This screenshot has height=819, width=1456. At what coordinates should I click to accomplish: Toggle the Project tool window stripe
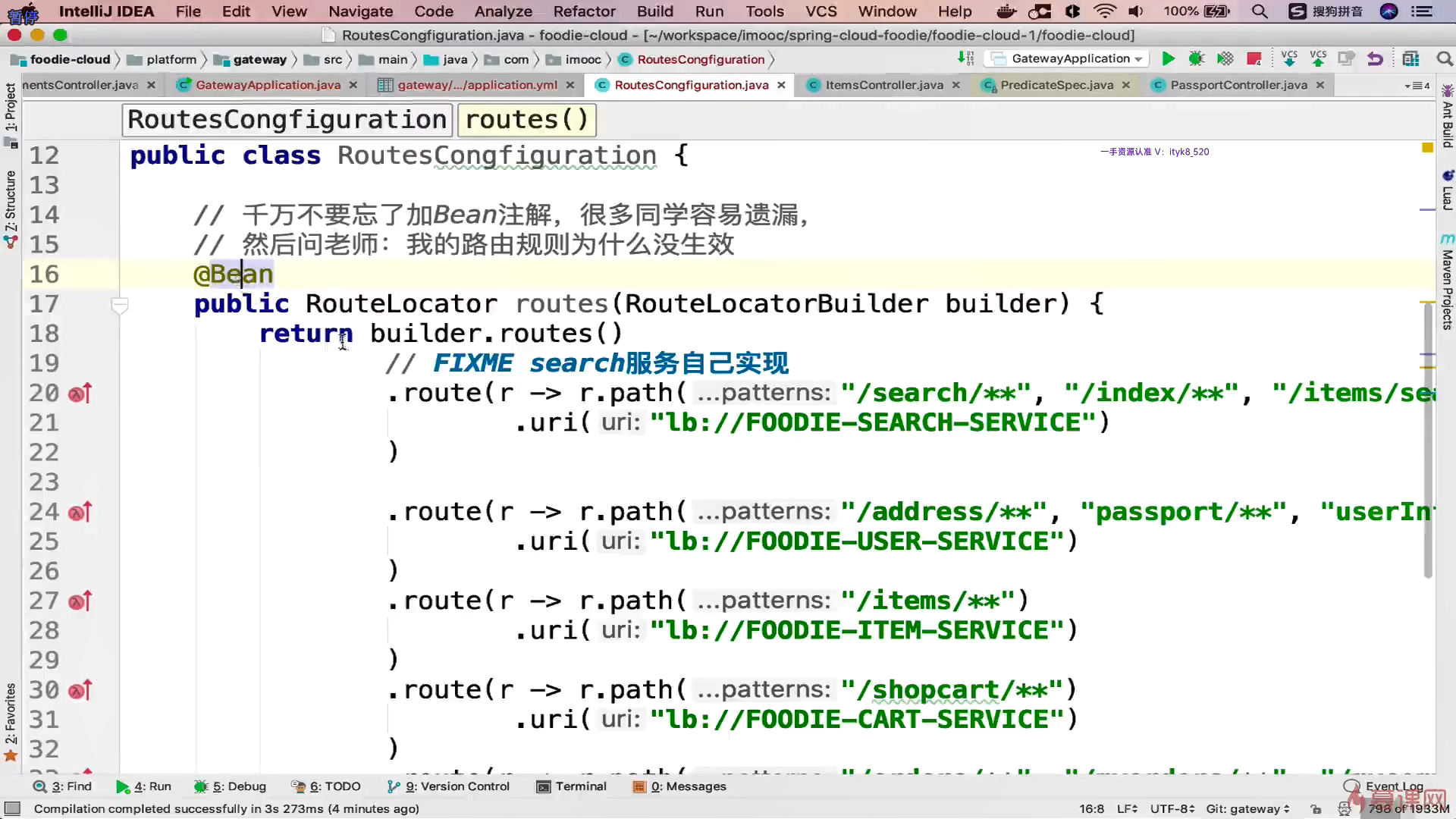point(11,106)
